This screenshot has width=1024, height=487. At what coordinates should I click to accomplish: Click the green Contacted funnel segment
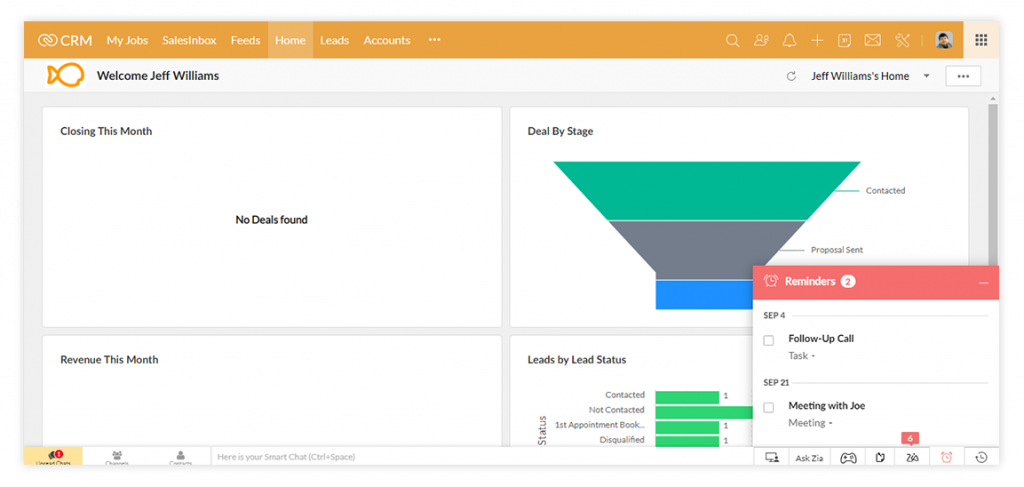pos(707,191)
